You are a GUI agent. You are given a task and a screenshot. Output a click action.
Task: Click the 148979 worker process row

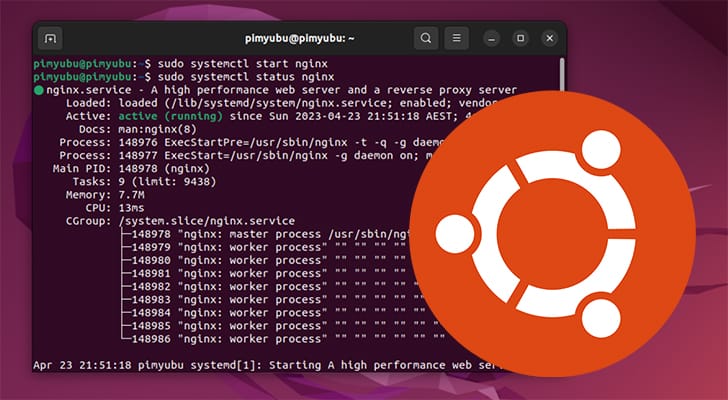pyautogui.click(x=263, y=247)
